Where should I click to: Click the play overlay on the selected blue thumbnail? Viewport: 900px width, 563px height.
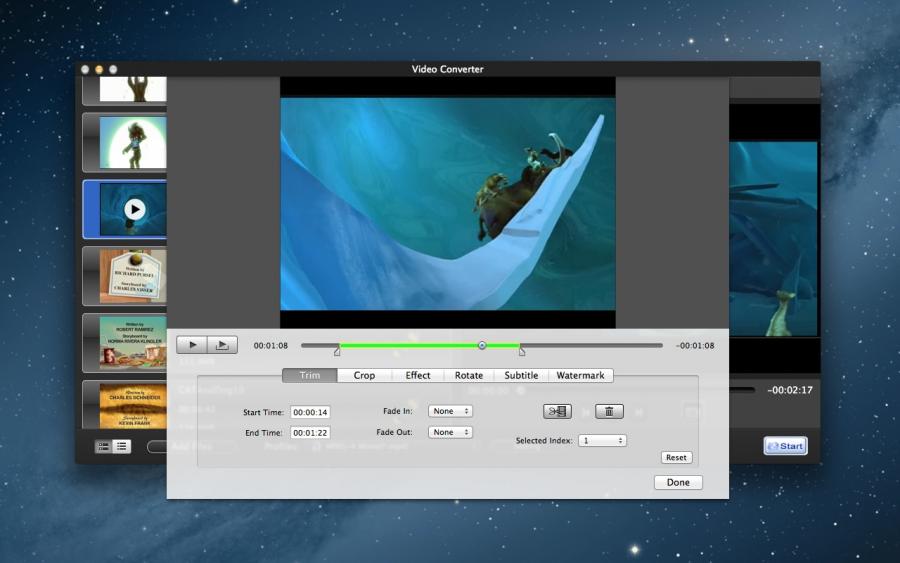pos(135,209)
